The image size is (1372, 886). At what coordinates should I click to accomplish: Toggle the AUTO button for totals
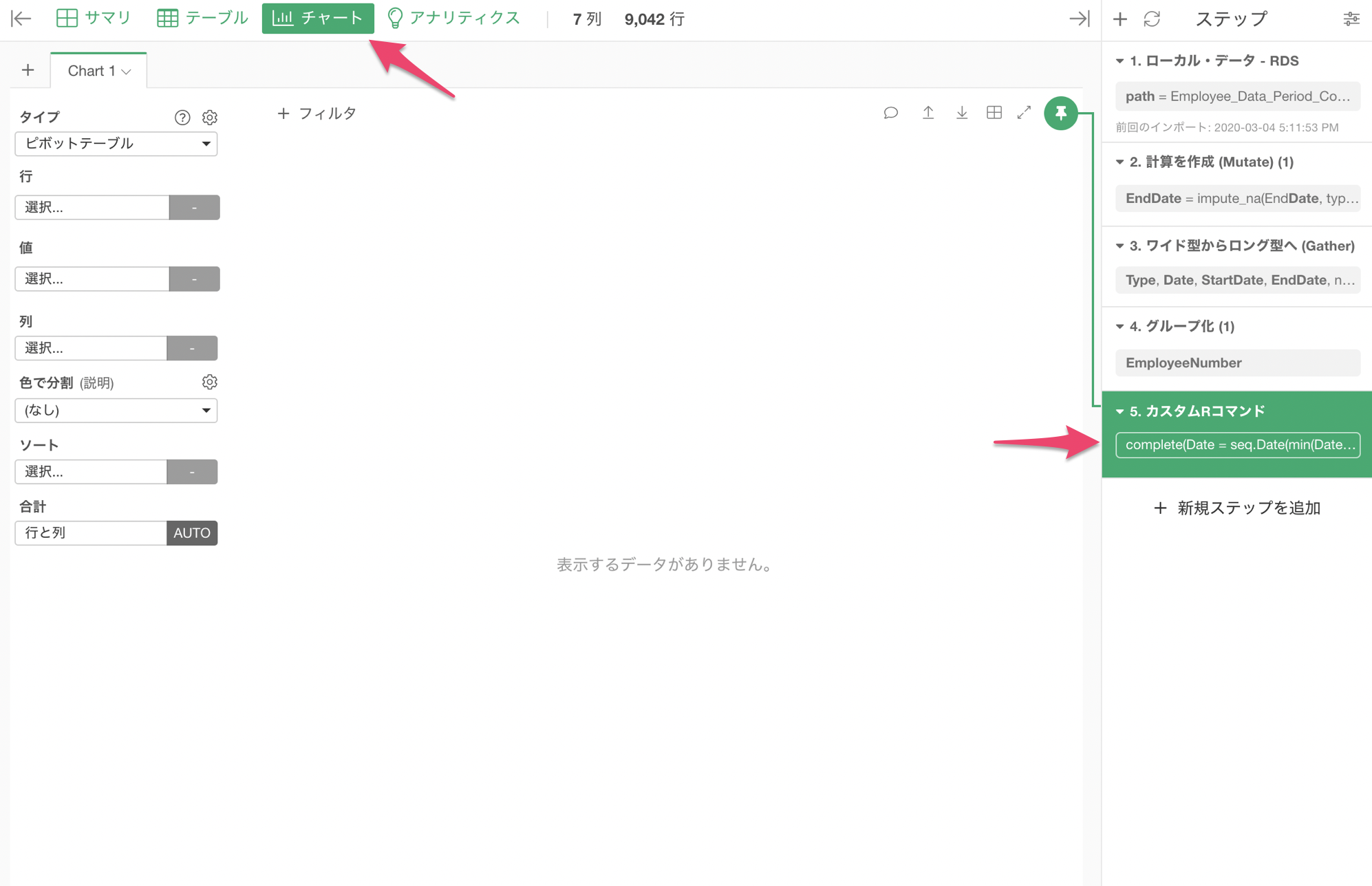pyautogui.click(x=192, y=533)
